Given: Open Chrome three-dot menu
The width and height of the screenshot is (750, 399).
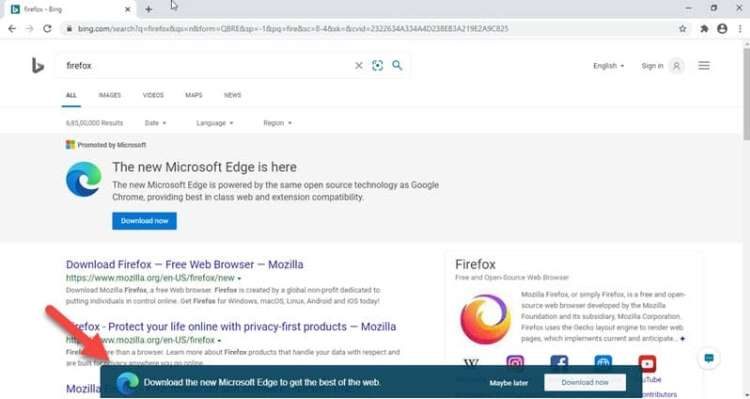Looking at the screenshot, I should (x=740, y=29).
